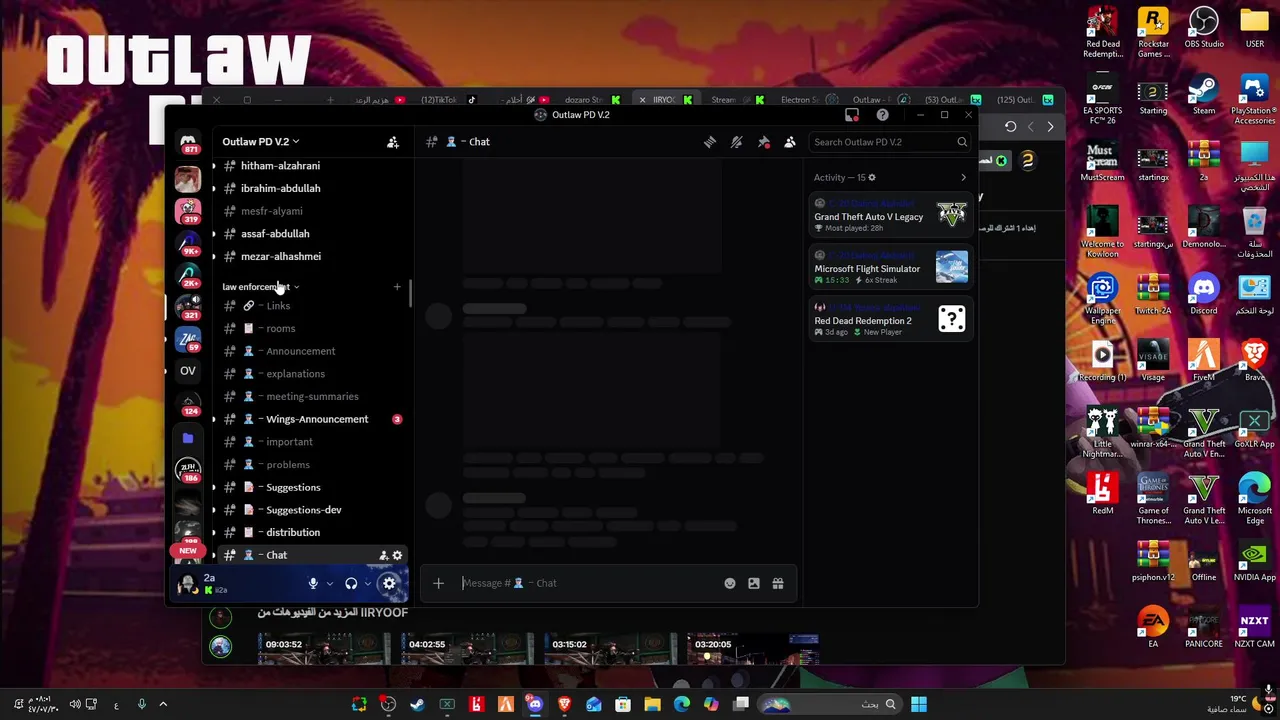The image size is (1280, 720).
Task: Open the rooms channel
Action: (310, 328)
